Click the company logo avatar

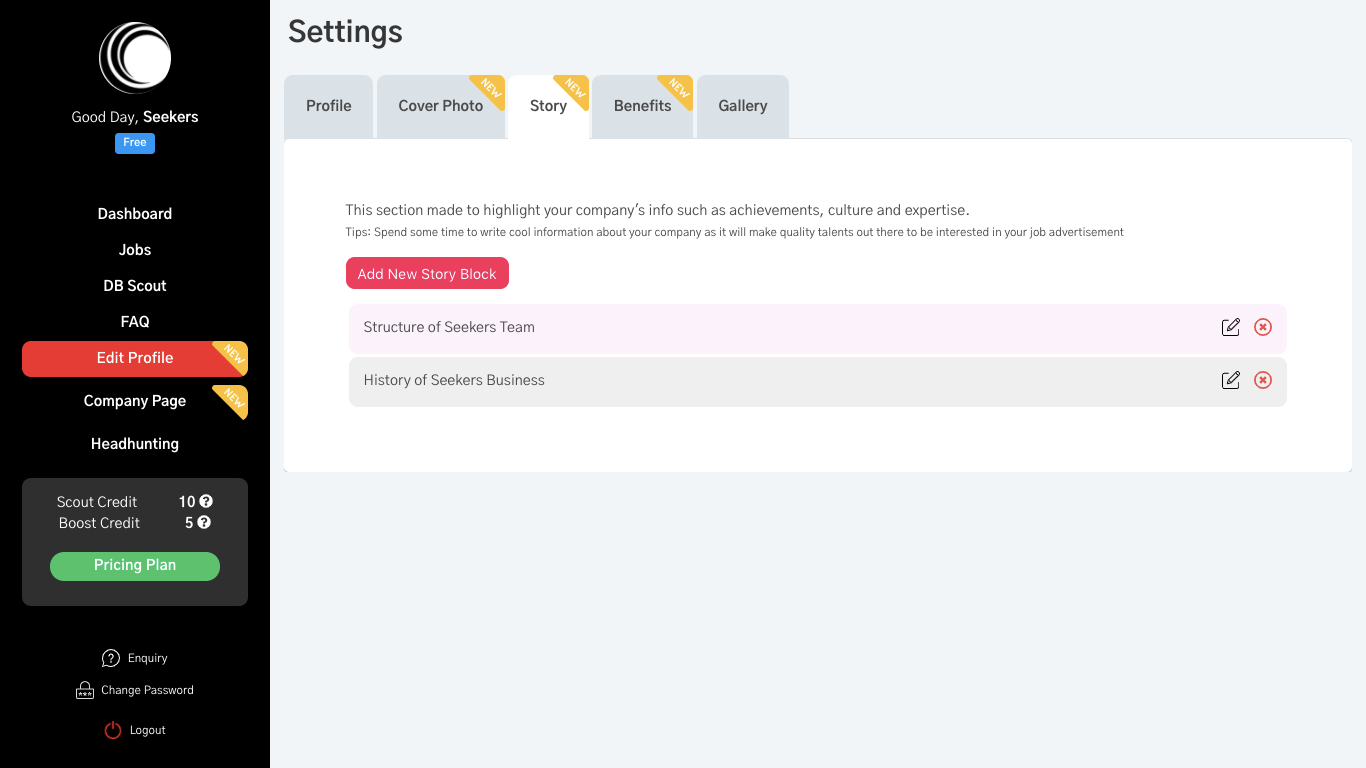tap(135, 58)
